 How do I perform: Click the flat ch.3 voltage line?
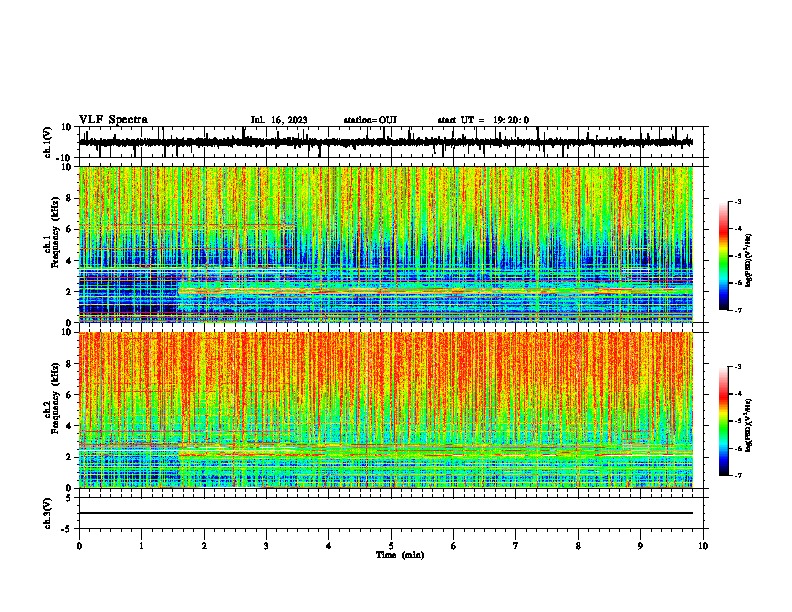[386, 513]
